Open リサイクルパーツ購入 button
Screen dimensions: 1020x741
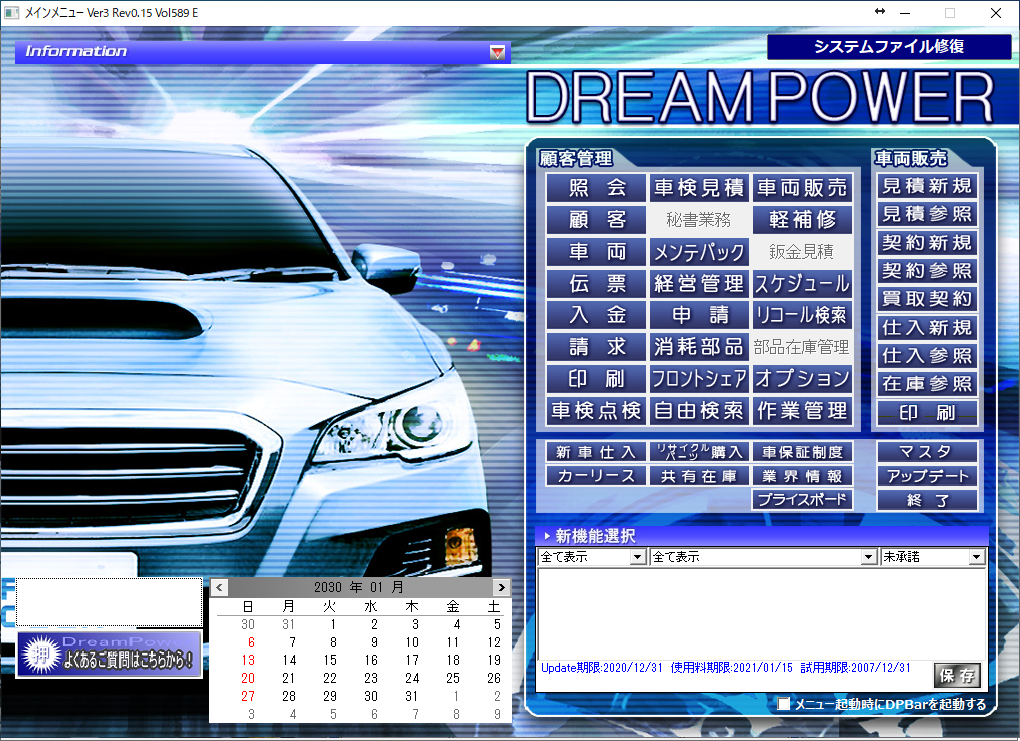[699, 452]
